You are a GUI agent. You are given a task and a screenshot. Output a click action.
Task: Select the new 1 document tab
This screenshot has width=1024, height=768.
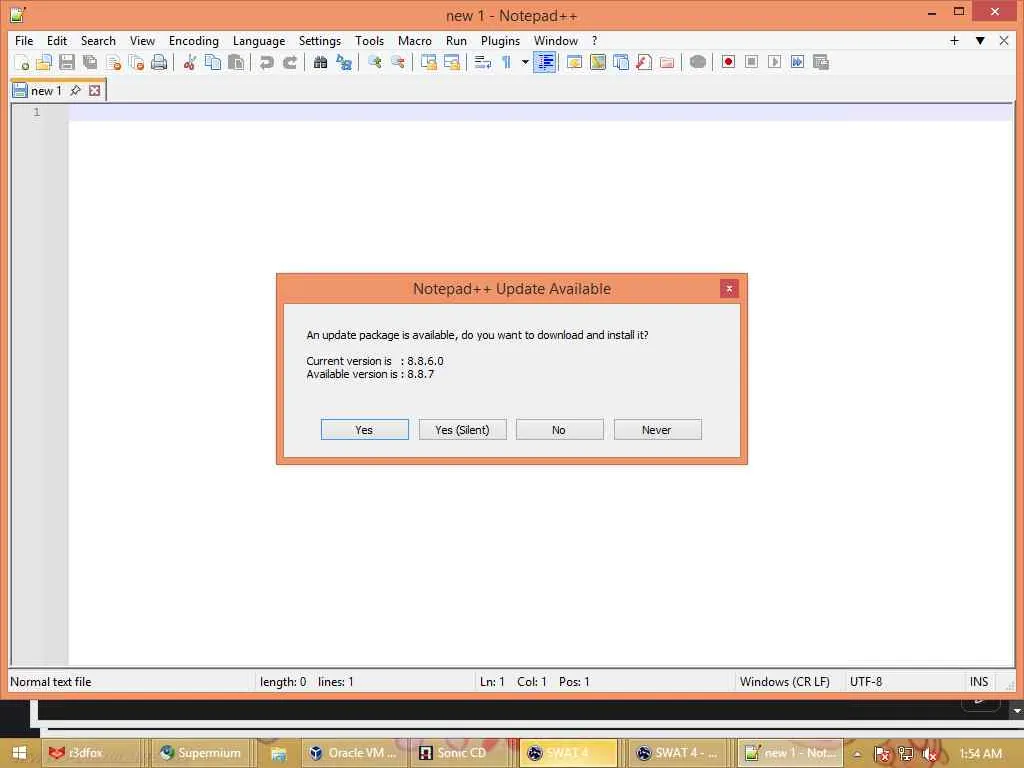tap(46, 91)
